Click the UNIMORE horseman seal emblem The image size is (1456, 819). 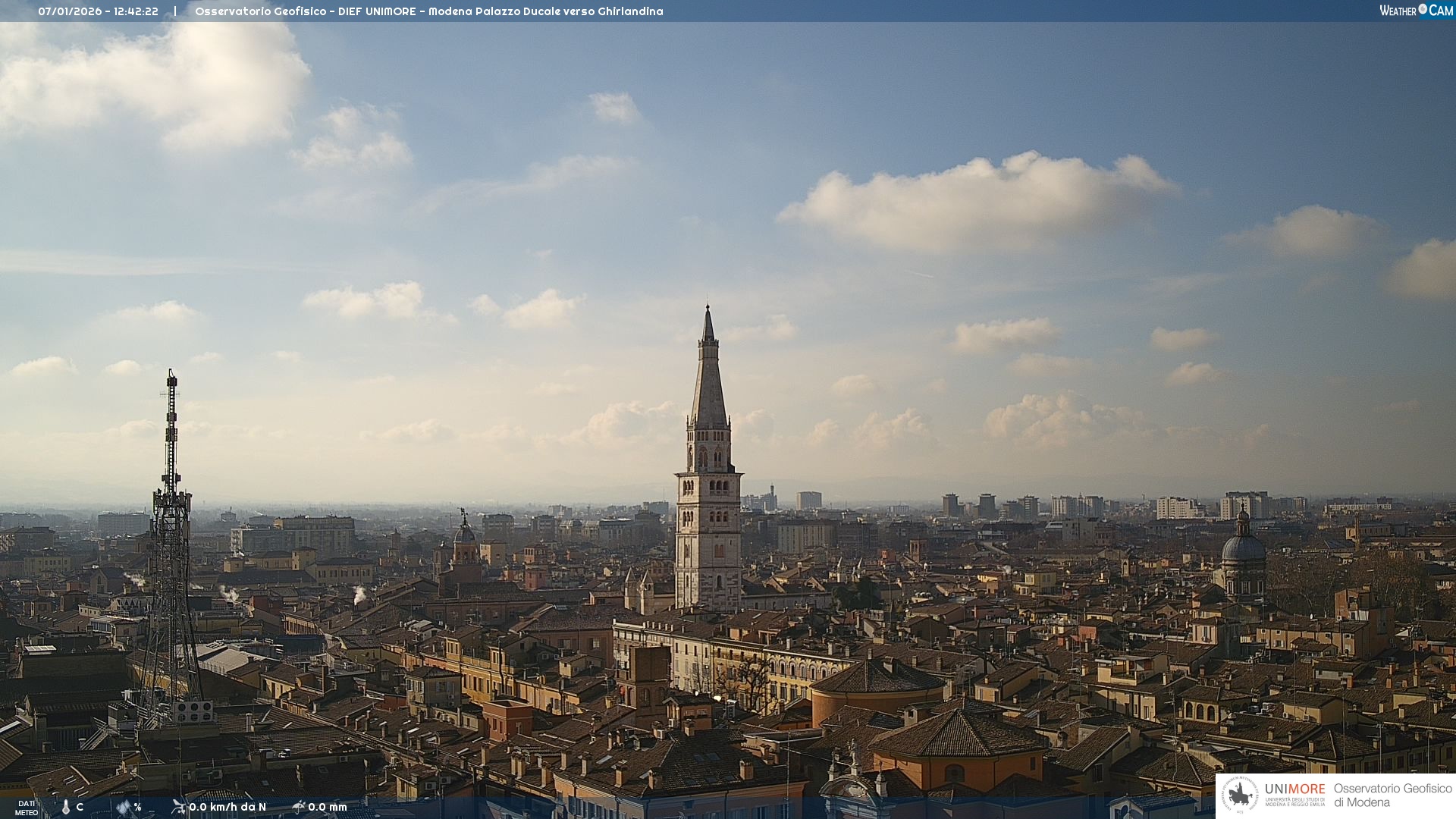[1241, 795]
